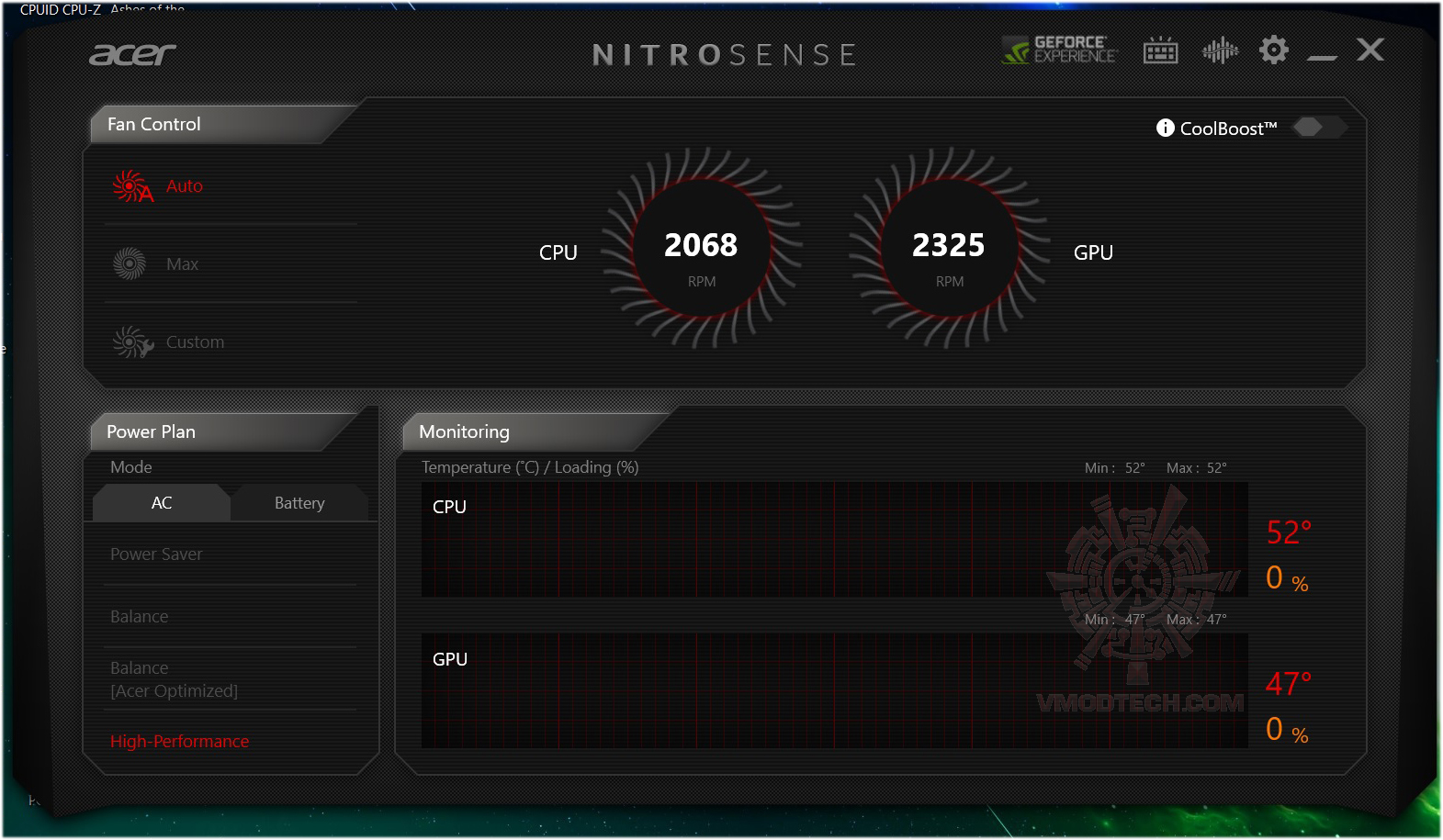Viewport: 1443px width, 840px height.
Task: Open the keyboard settings icon
Action: point(1161,50)
